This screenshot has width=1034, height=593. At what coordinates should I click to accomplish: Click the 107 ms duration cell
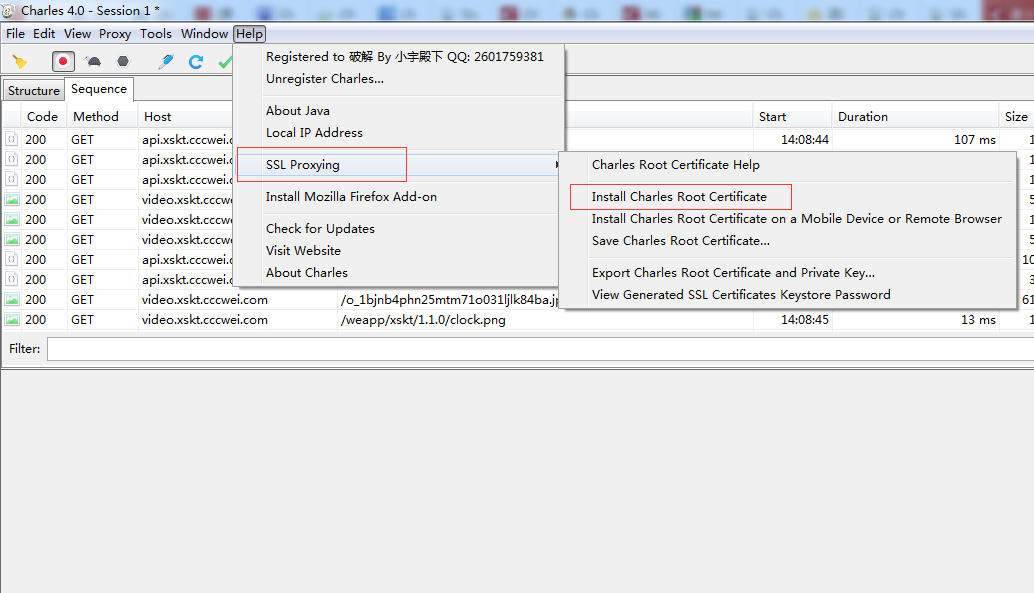click(975, 140)
